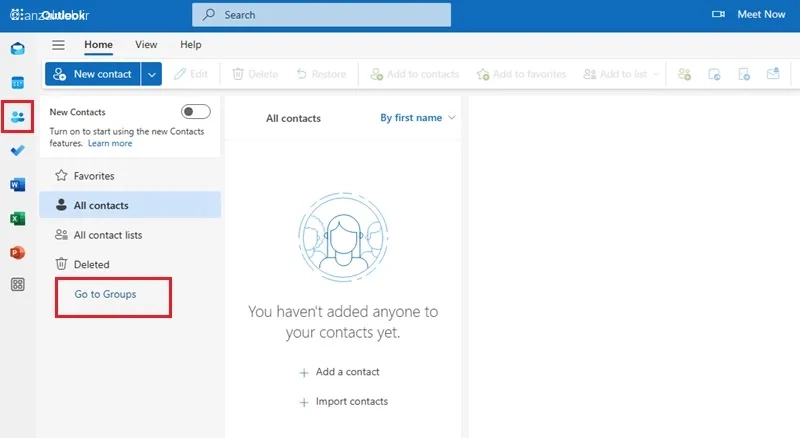
Task: Click the Delete toolbar button
Action: coord(255,75)
